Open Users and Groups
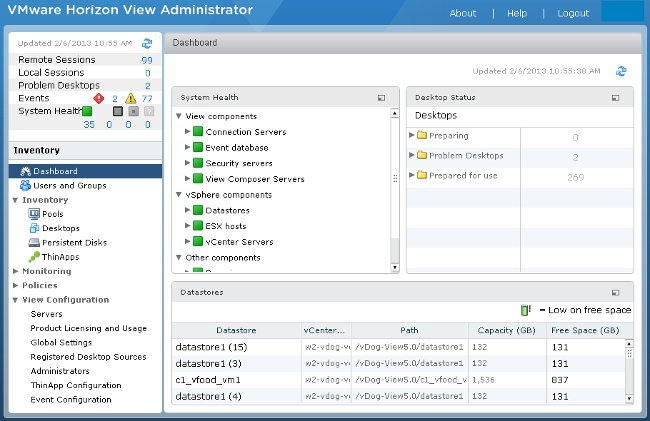The height and width of the screenshot is (421, 650). [x=70, y=185]
